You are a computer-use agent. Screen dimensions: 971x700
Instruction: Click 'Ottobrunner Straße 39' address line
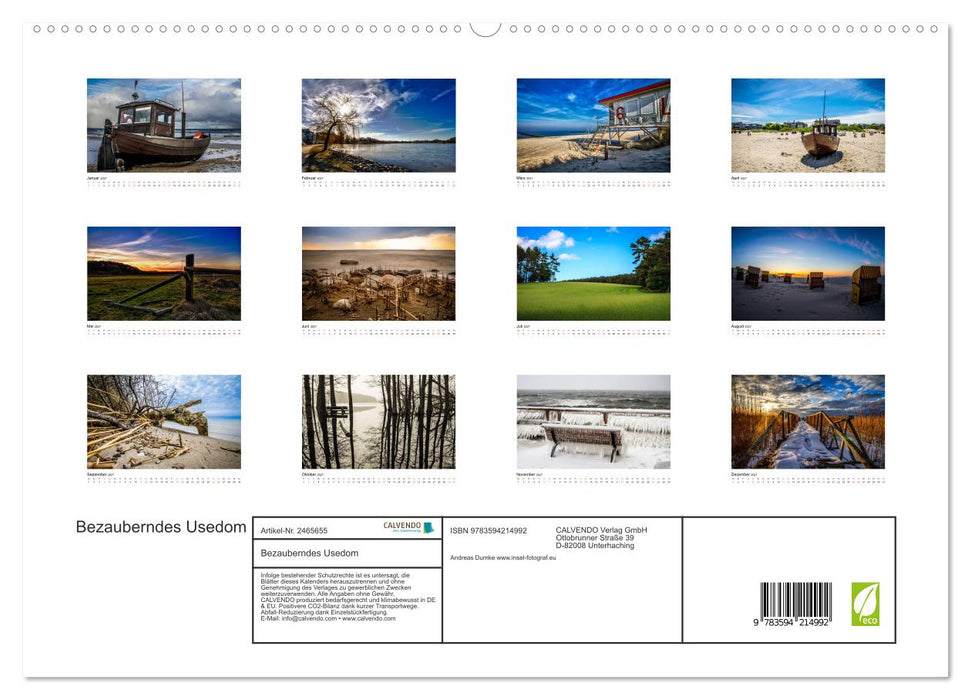(594, 538)
